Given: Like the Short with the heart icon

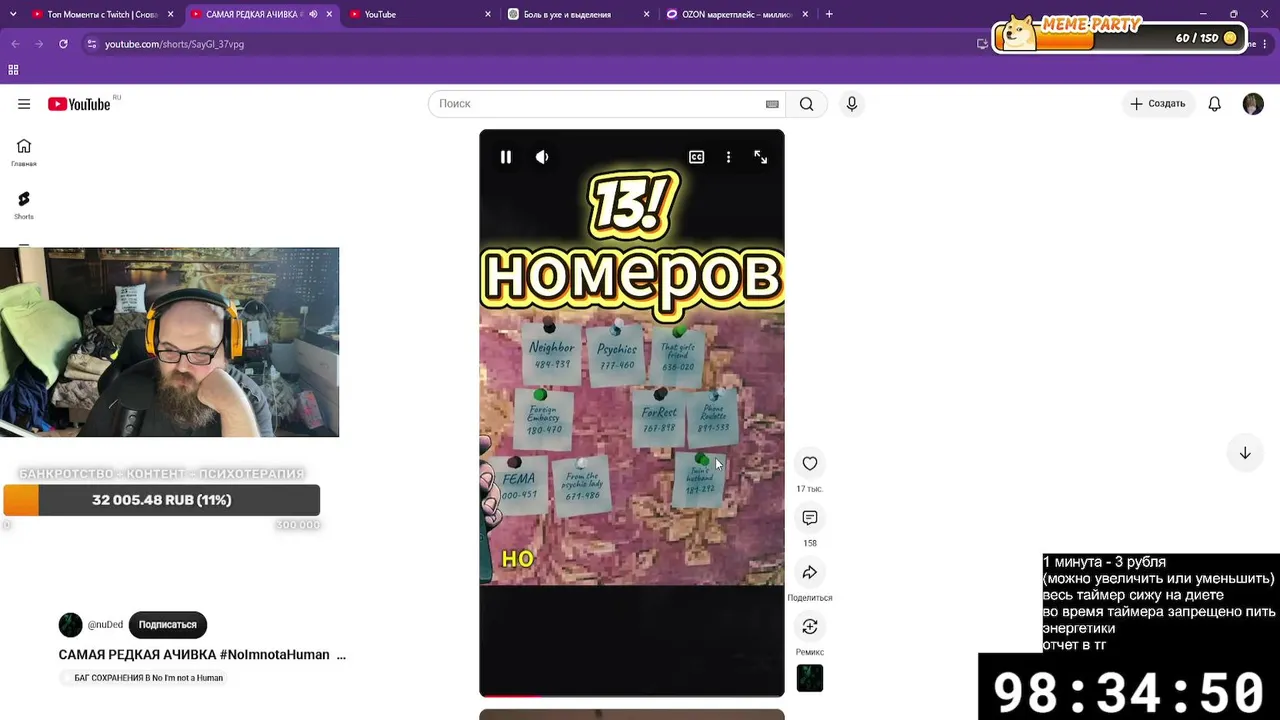Looking at the screenshot, I should coord(810,463).
